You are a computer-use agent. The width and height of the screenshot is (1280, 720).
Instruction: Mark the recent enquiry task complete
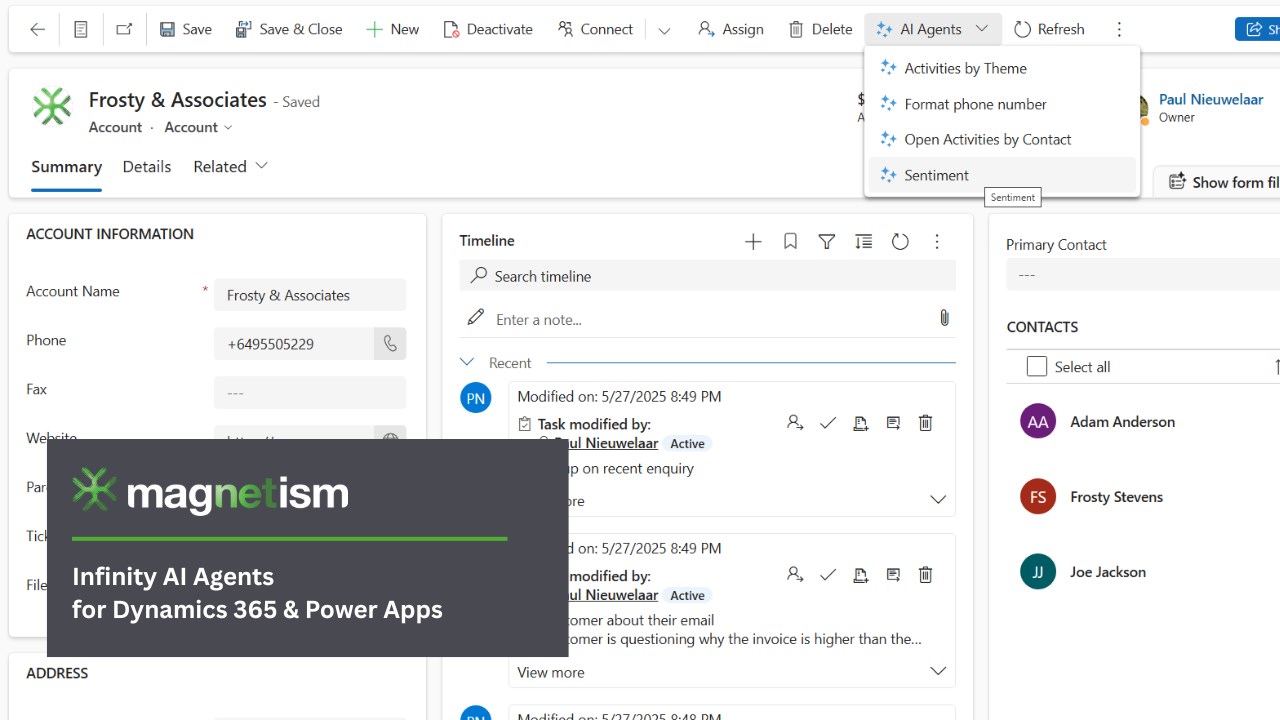[828, 423]
